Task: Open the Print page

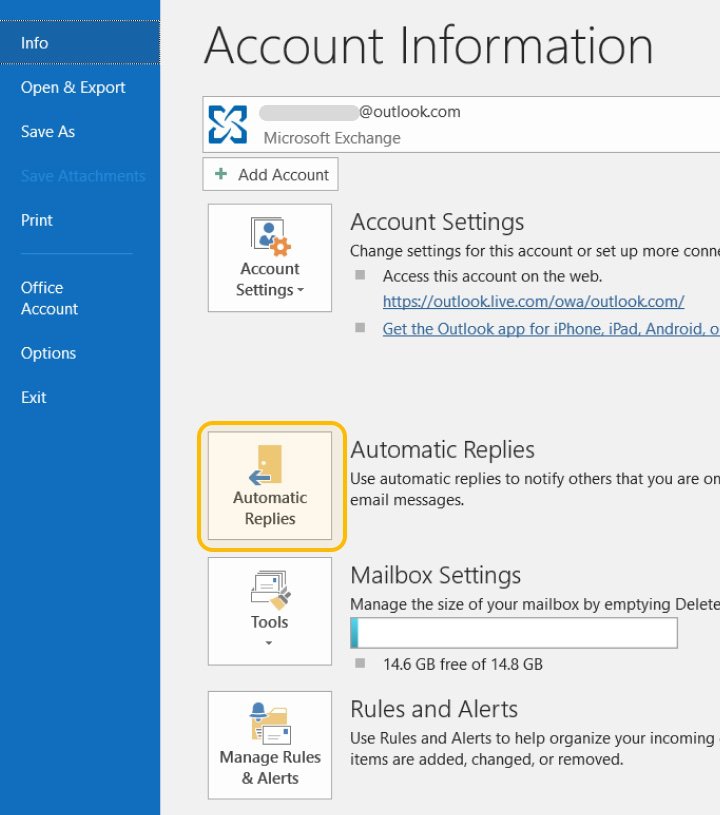Action: (36, 220)
